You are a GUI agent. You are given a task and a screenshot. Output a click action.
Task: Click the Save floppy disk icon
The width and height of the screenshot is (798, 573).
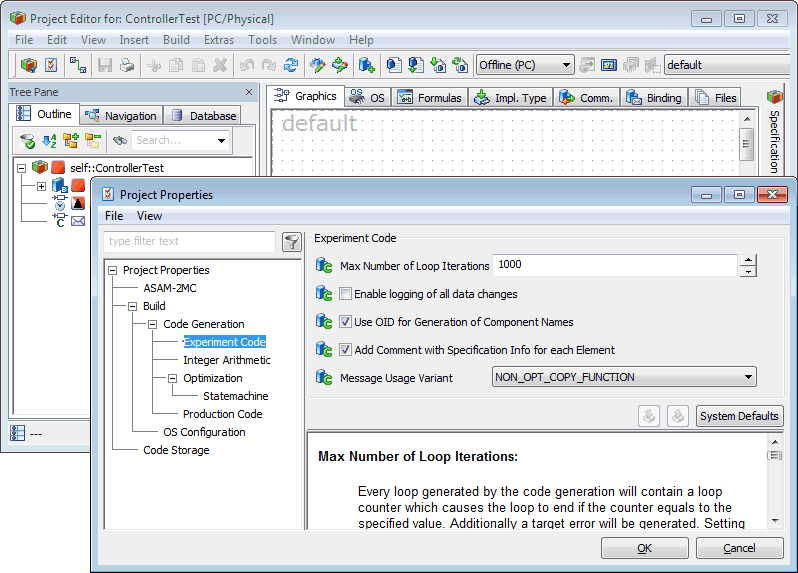tap(105, 65)
